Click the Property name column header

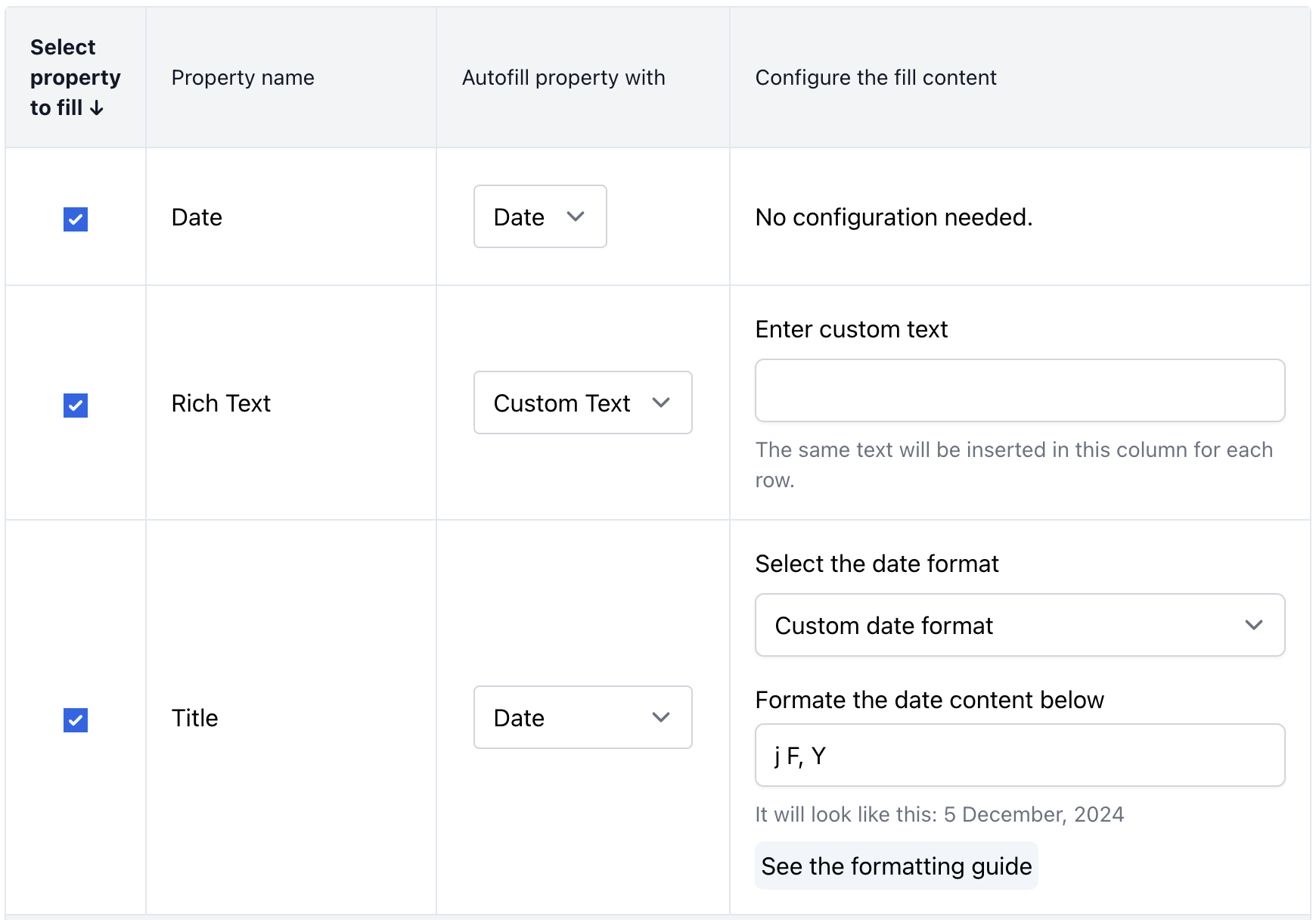pos(243,77)
